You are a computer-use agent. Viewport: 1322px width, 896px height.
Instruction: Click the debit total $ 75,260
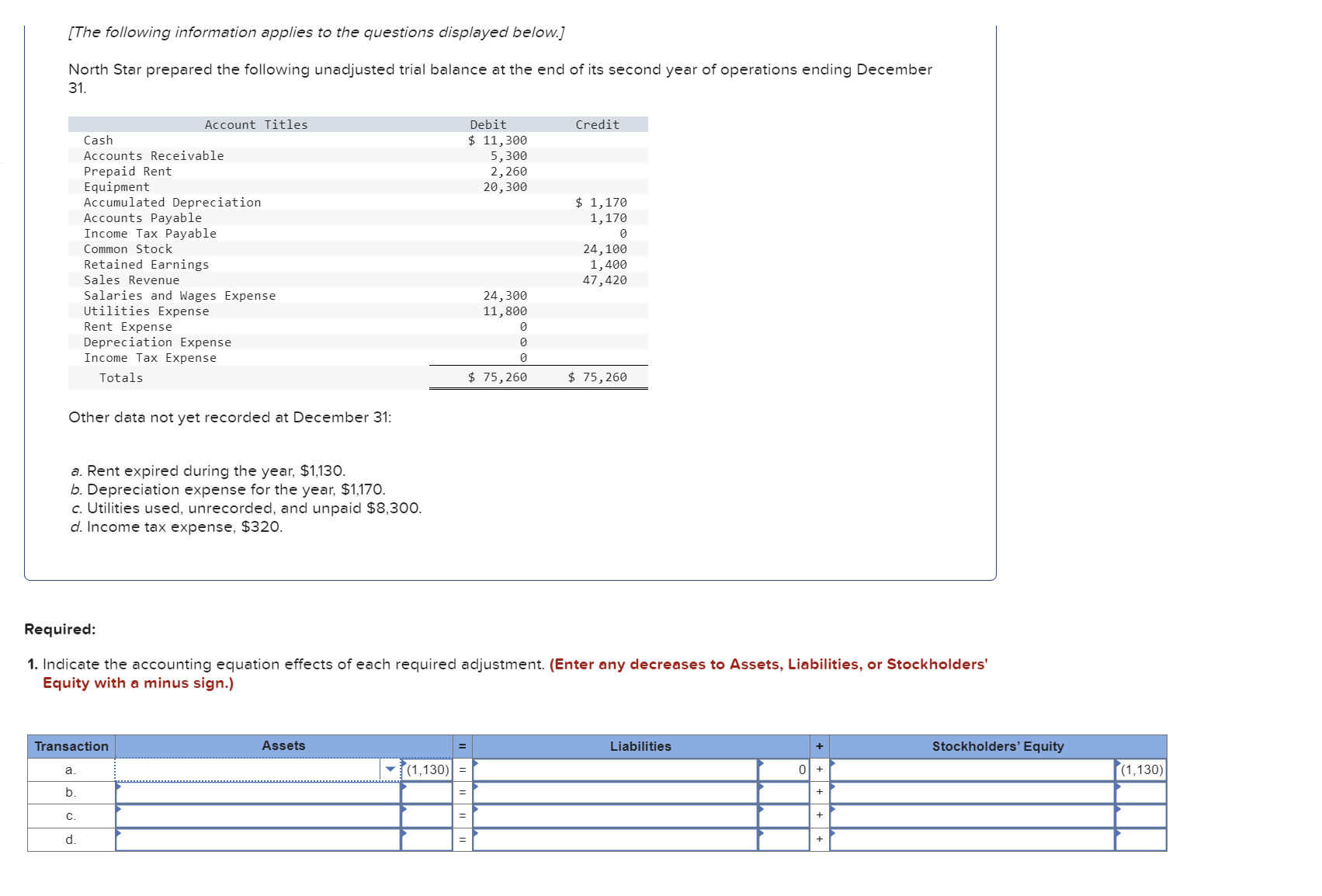click(498, 377)
